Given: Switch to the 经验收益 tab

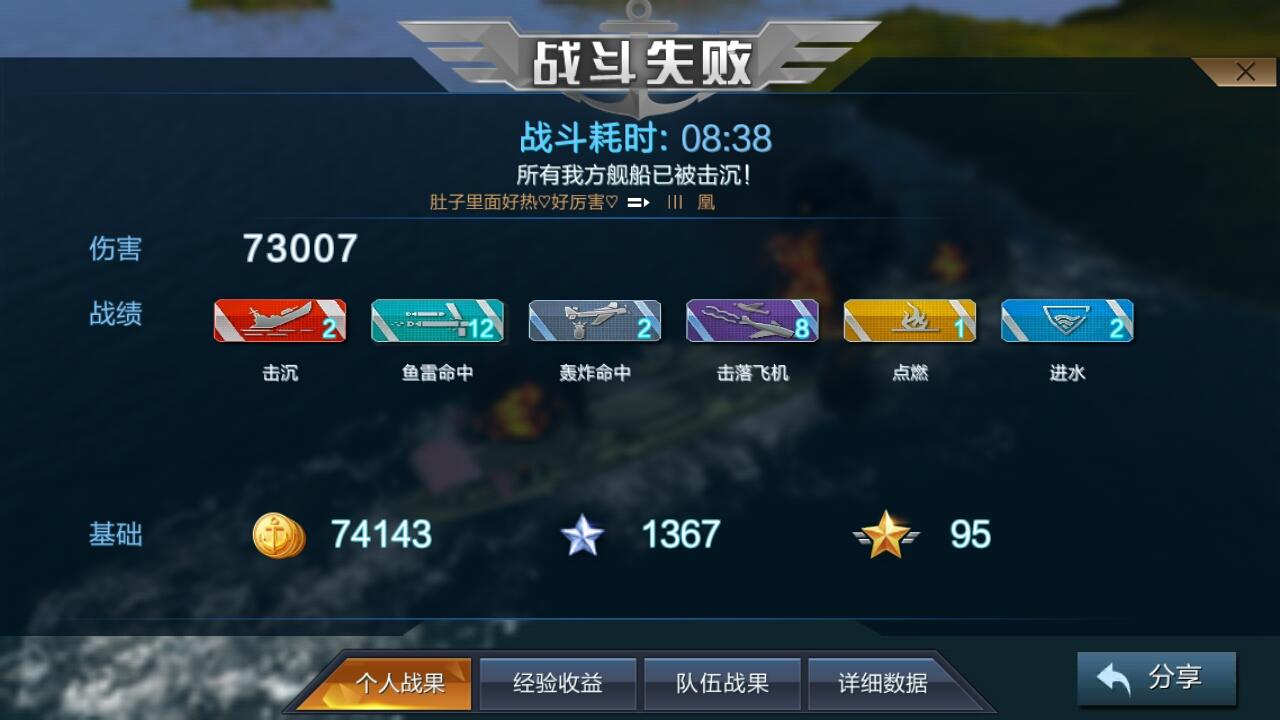Looking at the screenshot, I should pos(558,683).
